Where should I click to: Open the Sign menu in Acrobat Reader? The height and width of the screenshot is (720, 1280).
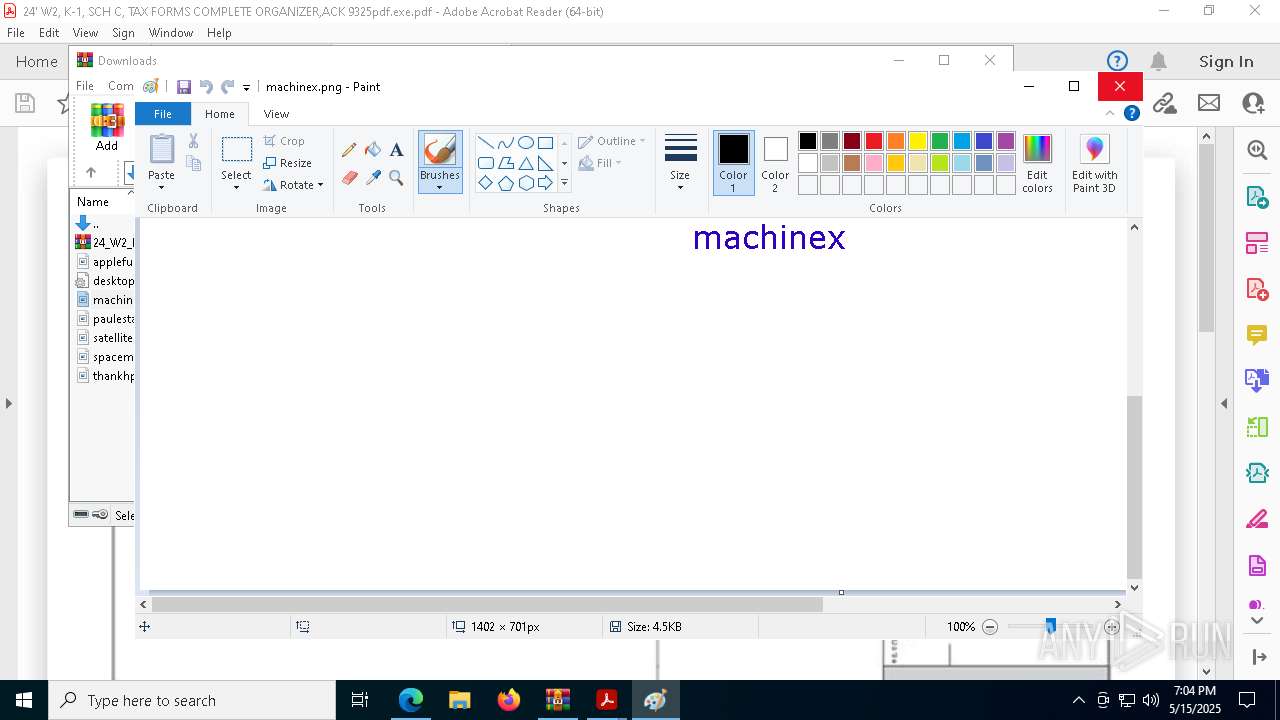pos(123,33)
